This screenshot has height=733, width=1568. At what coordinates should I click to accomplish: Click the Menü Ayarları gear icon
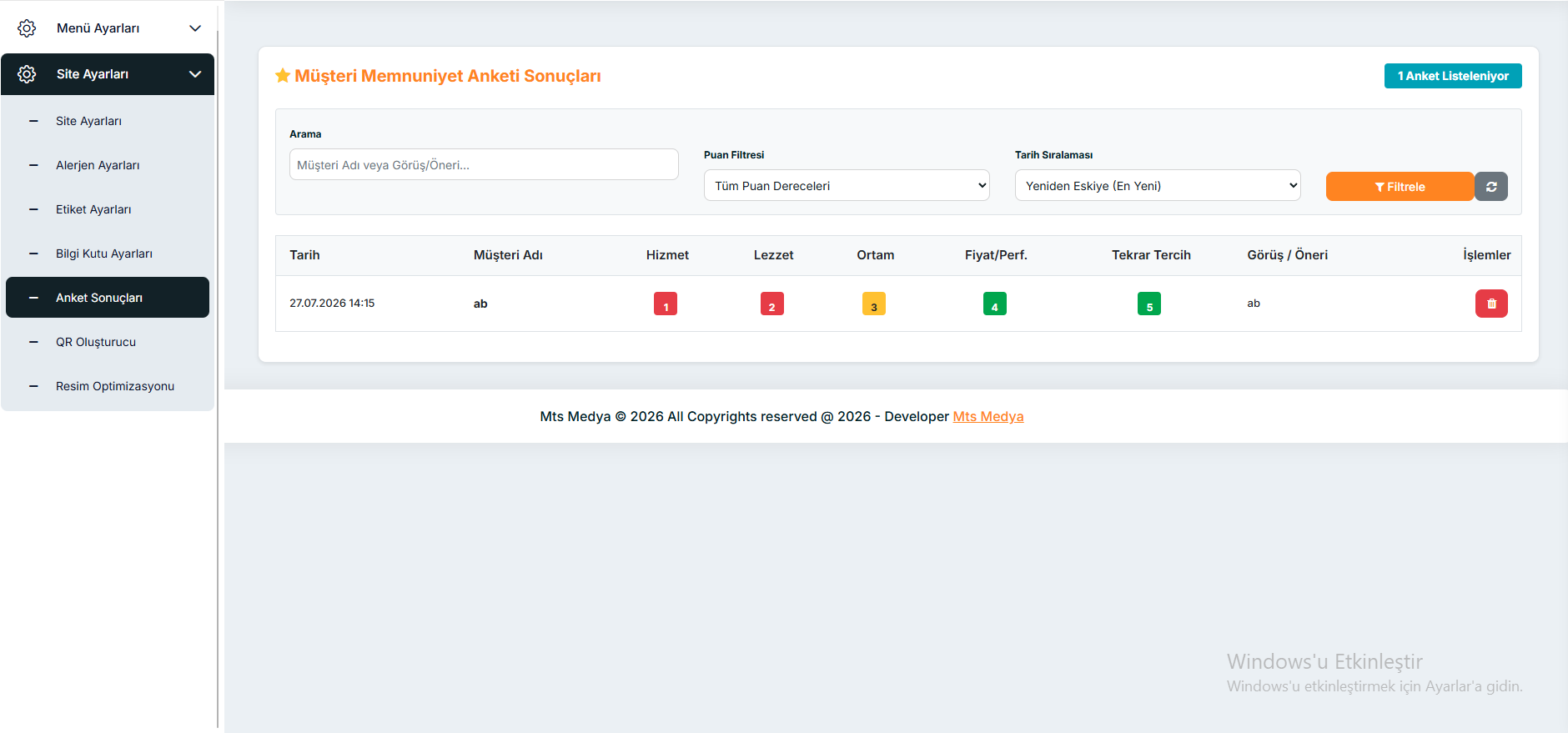coord(27,28)
